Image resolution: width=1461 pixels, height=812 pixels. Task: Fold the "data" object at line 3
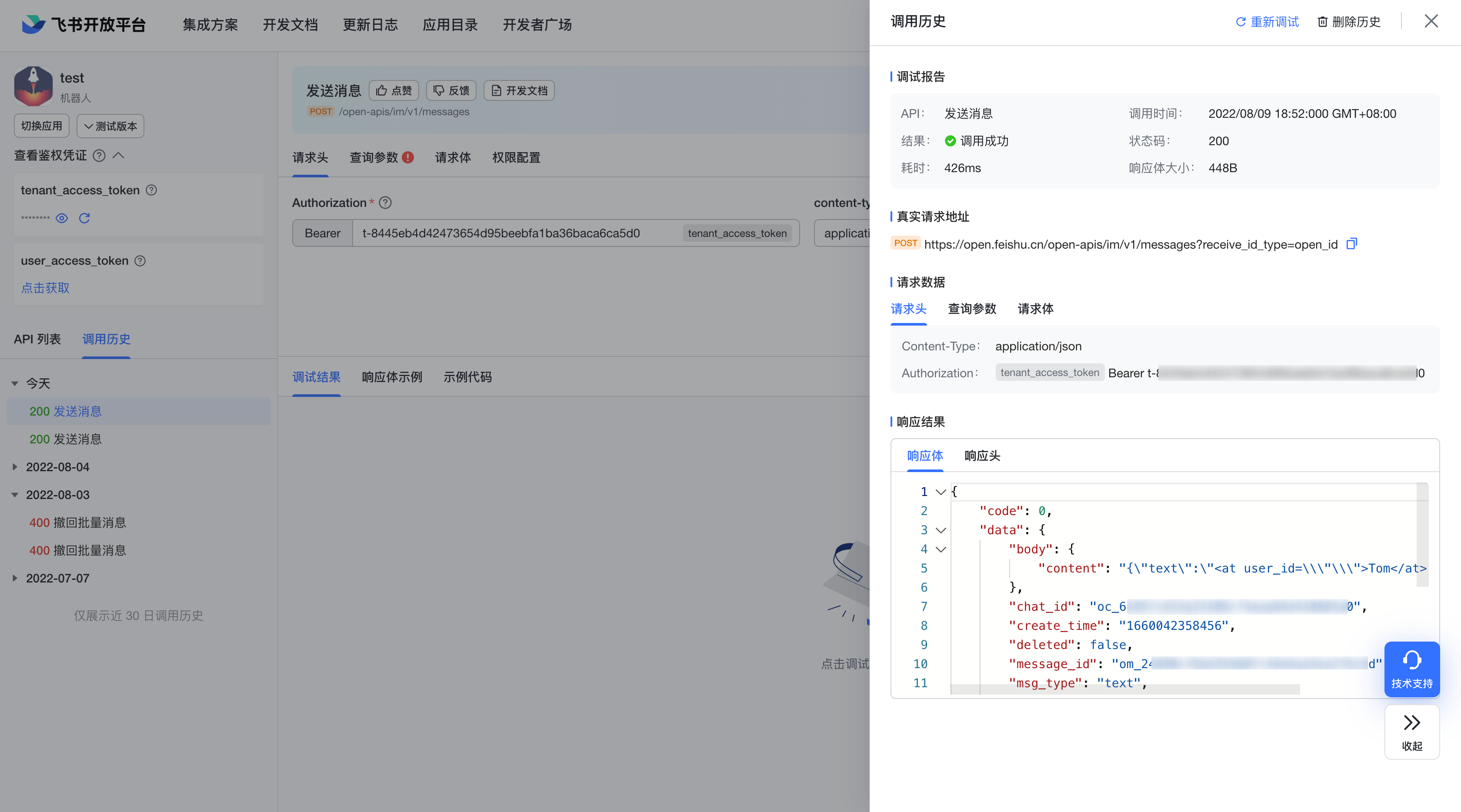coord(941,530)
